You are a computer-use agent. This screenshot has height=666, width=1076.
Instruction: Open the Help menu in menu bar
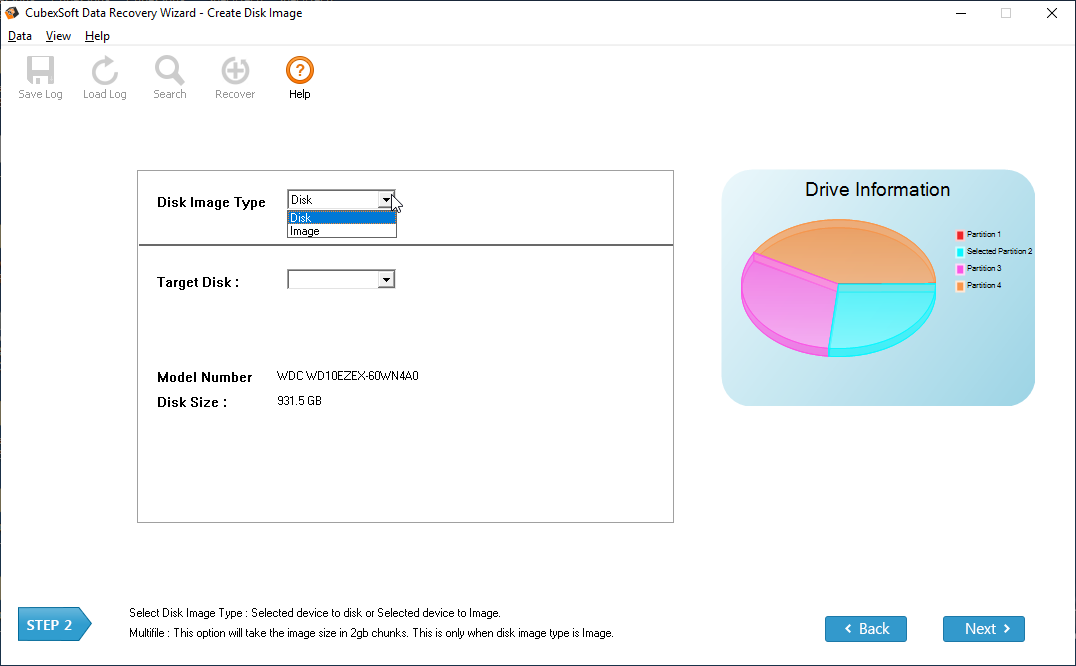click(x=97, y=36)
